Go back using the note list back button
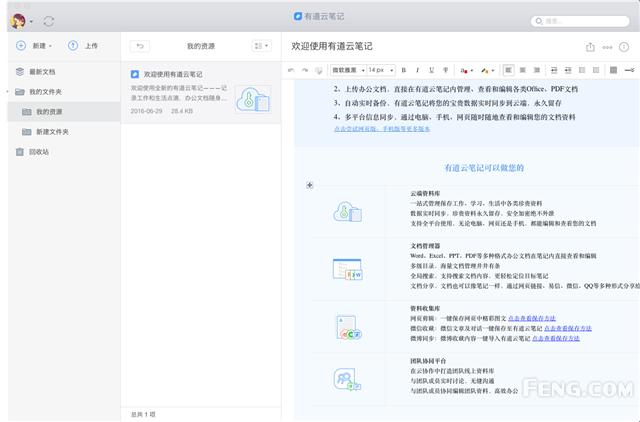Screen dimensions: 640x422 click(x=140, y=46)
